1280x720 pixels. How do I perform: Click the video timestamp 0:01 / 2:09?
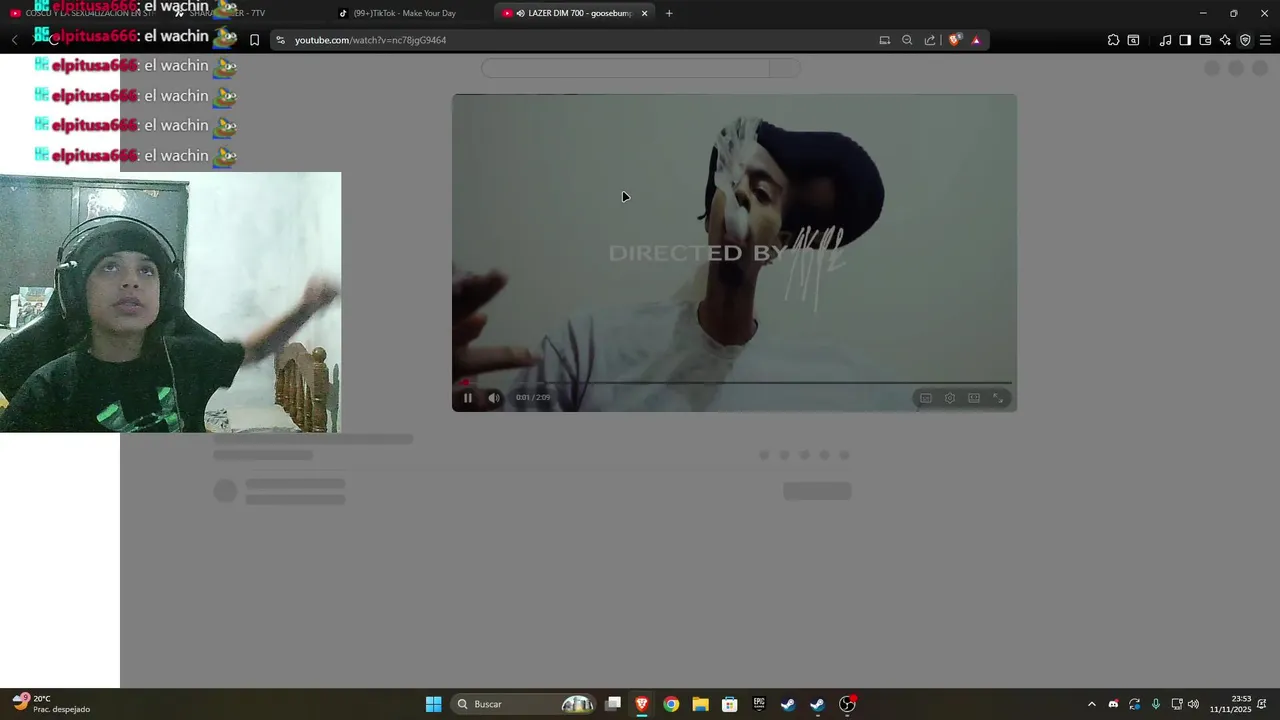[533, 398]
